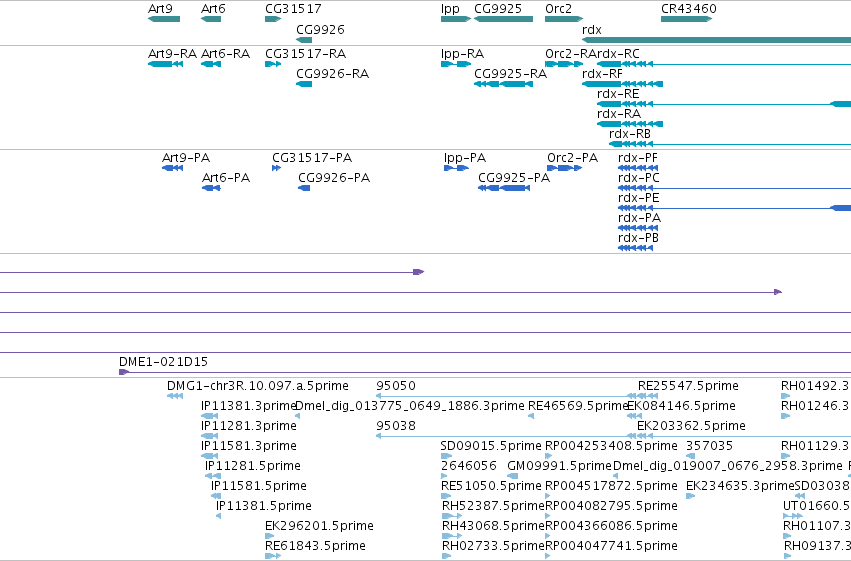This screenshot has height=561, width=851.
Task: Click the IP11381.5prime EST feature
Action: [218, 516]
